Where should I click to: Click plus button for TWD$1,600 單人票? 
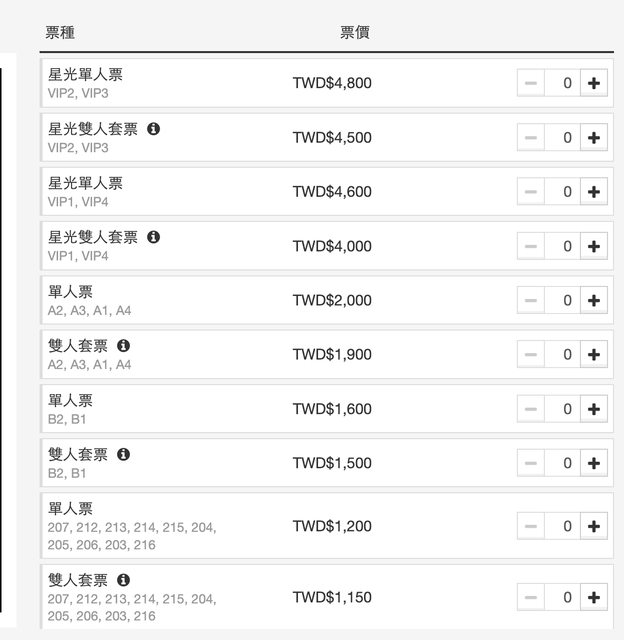(594, 409)
